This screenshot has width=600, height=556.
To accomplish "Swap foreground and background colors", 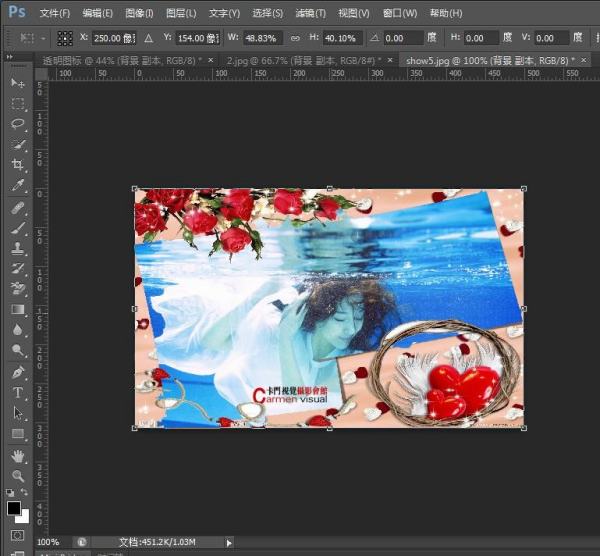I will [24, 492].
